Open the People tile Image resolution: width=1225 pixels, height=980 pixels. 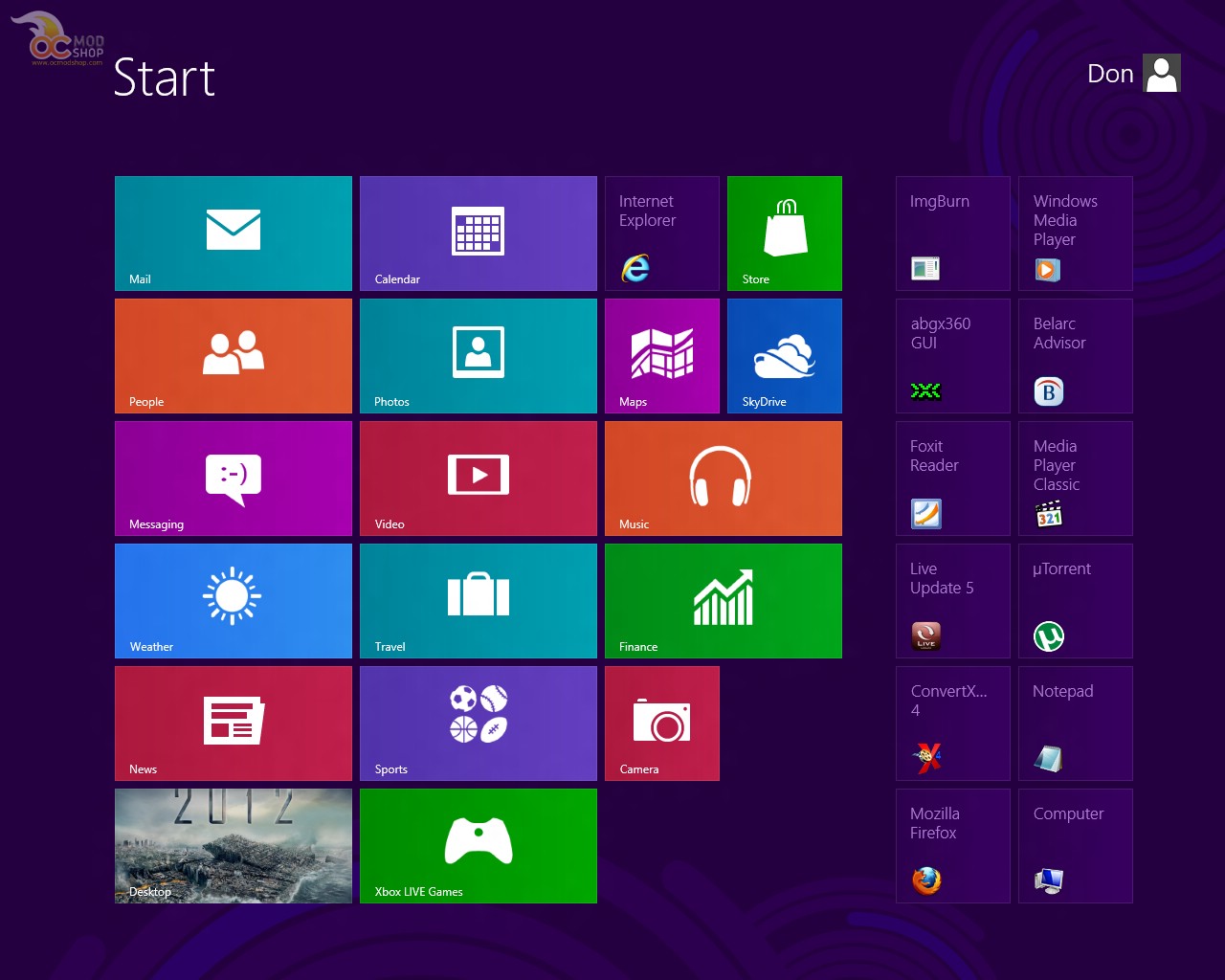coord(234,356)
